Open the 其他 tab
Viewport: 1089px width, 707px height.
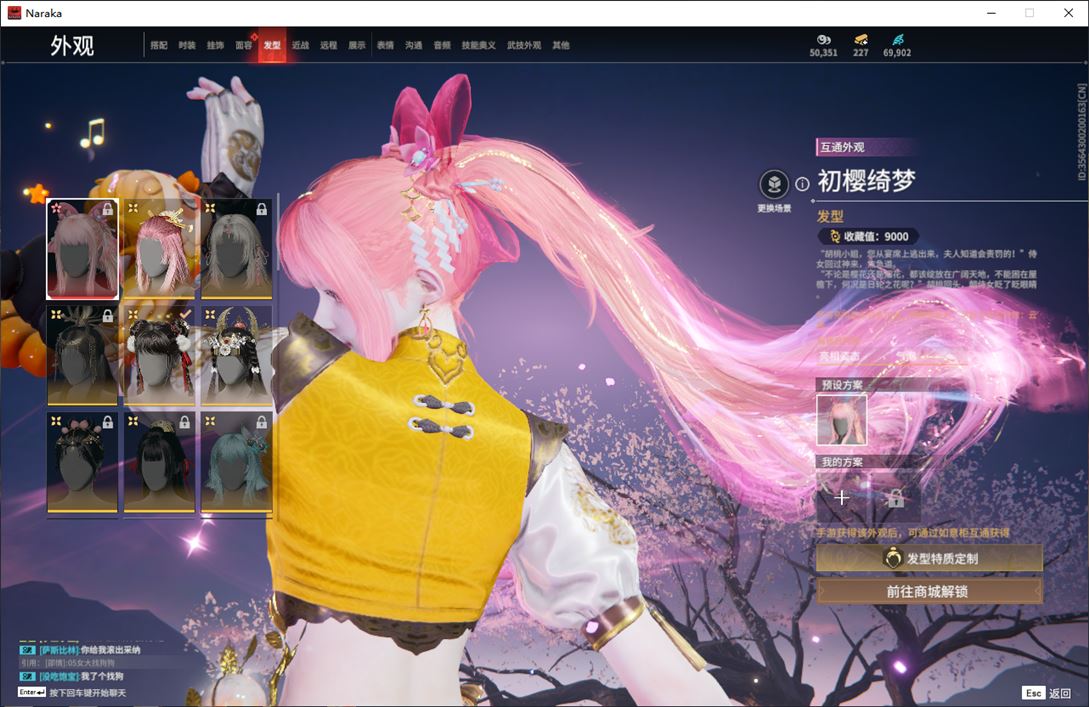561,45
